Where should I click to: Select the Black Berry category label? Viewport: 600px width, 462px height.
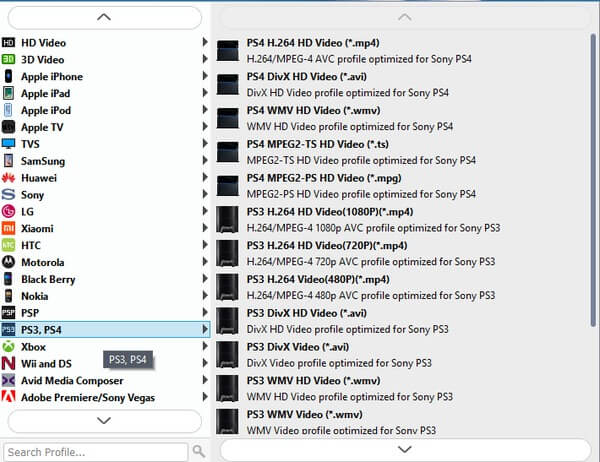click(x=48, y=279)
